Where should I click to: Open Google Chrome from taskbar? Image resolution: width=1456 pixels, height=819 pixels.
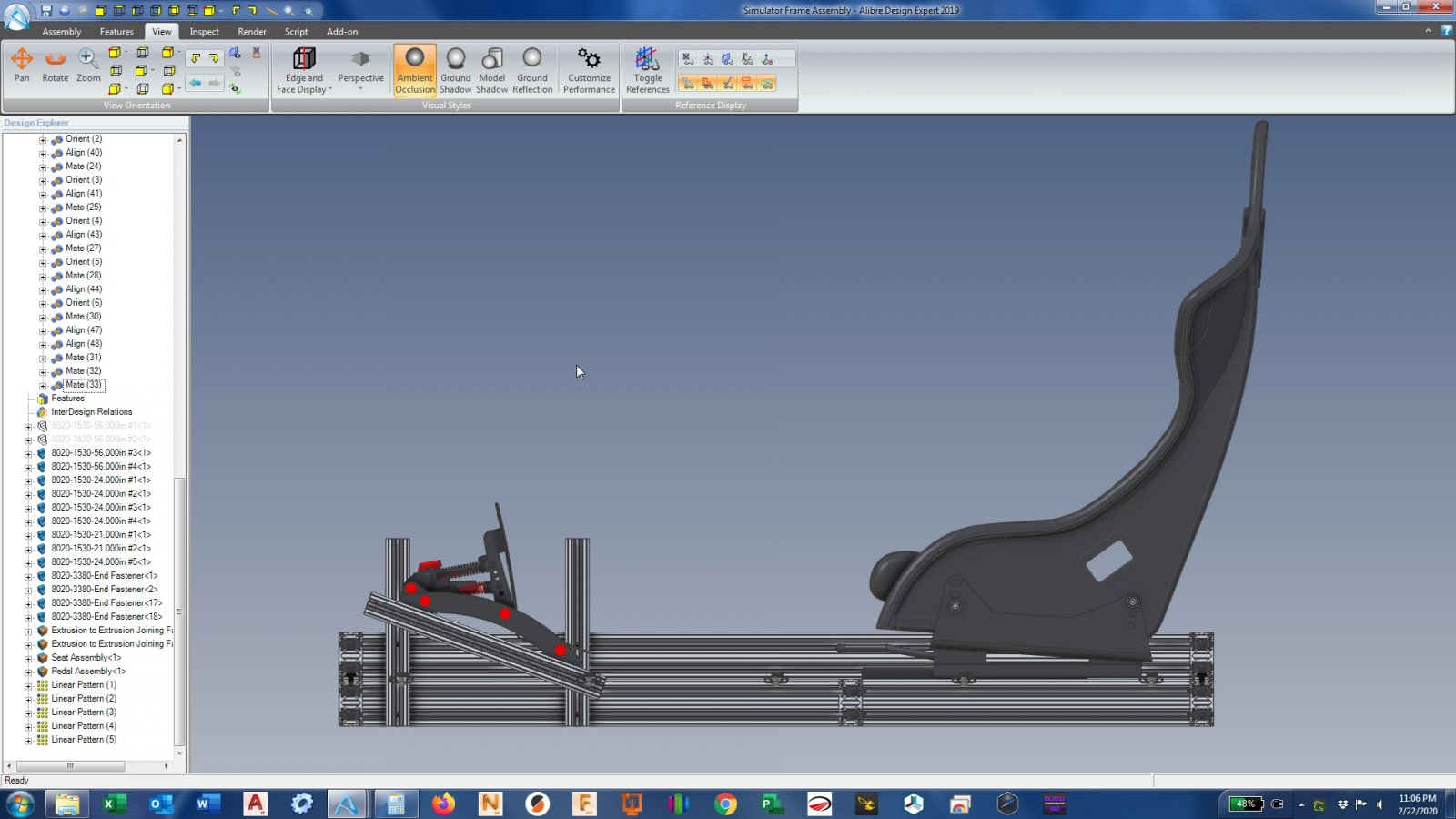click(725, 804)
